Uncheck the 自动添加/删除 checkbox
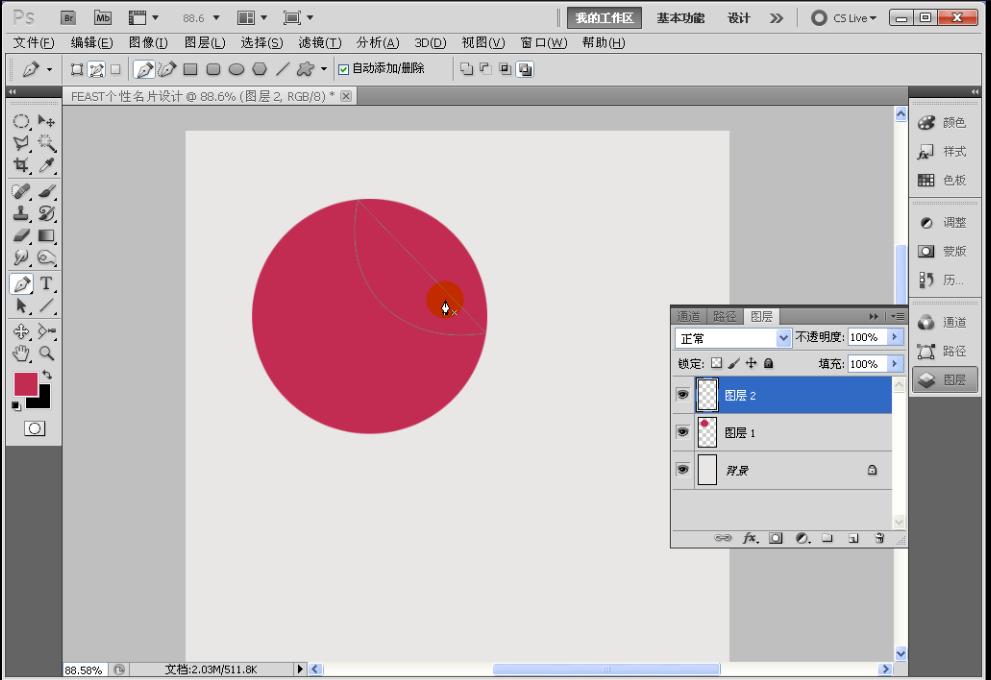Screen dimensions: 991x680 coord(341,68)
